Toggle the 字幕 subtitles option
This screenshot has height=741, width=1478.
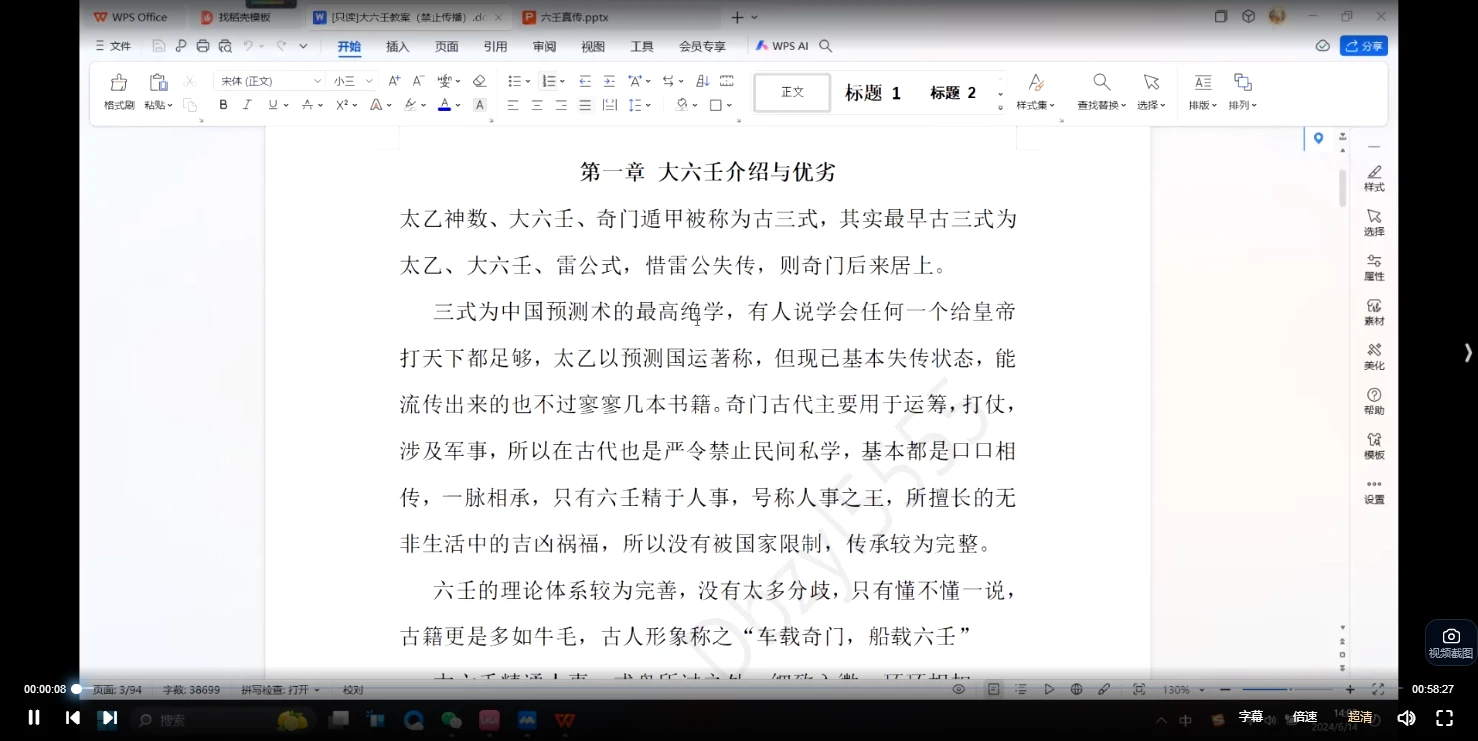[x=1251, y=717]
